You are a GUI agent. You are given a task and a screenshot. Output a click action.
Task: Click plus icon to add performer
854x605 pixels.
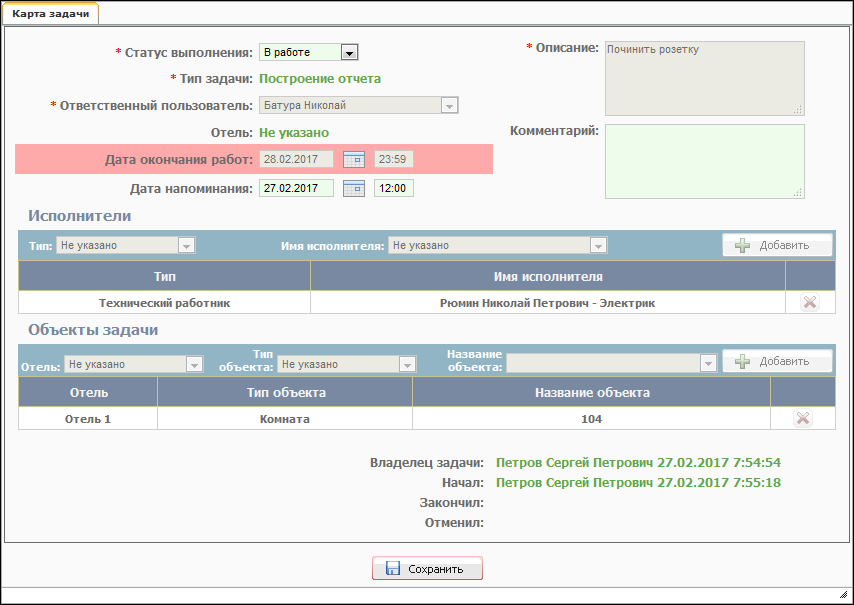743,245
